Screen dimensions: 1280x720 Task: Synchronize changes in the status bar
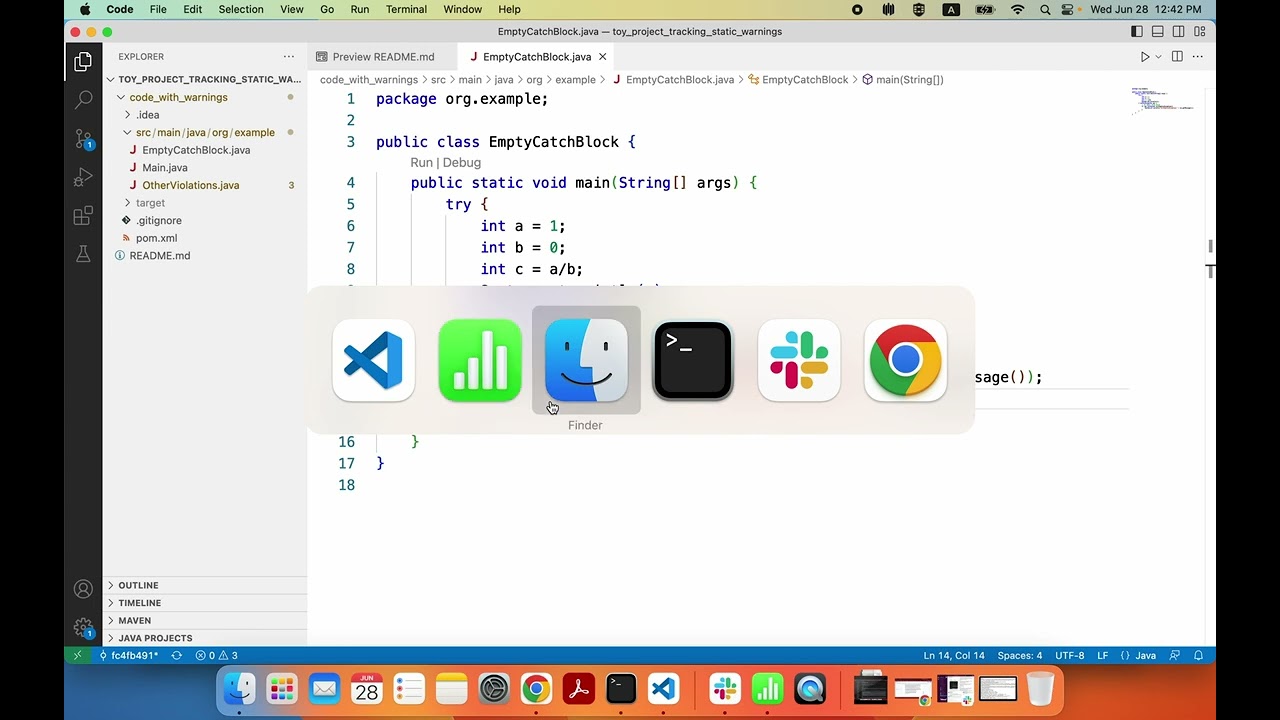pyautogui.click(x=176, y=656)
